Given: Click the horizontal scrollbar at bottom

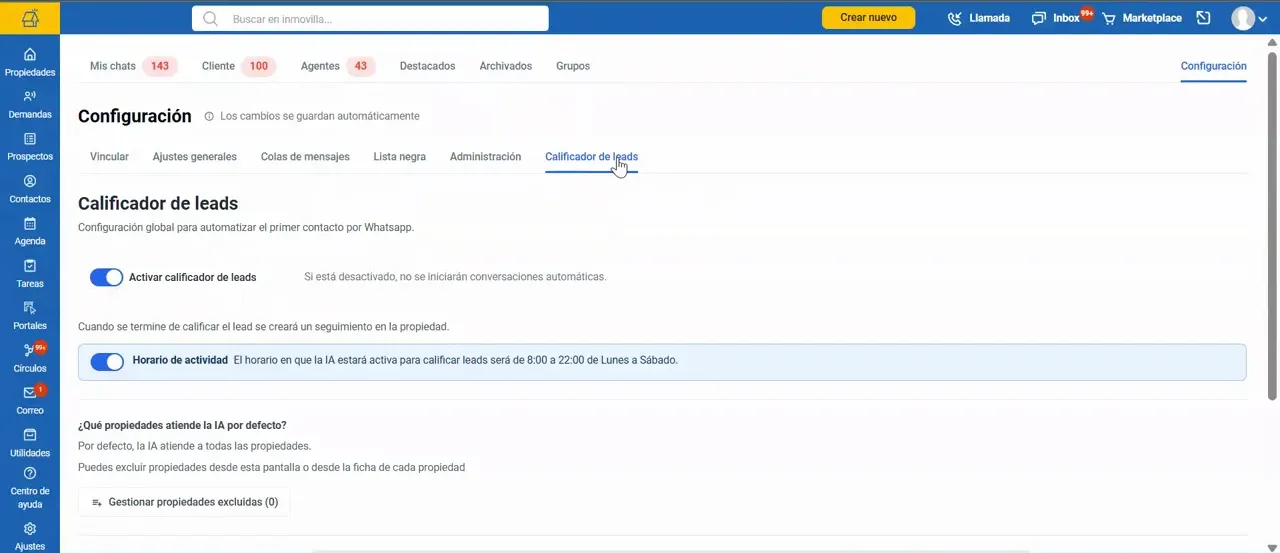Looking at the screenshot, I should tap(670, 551).
